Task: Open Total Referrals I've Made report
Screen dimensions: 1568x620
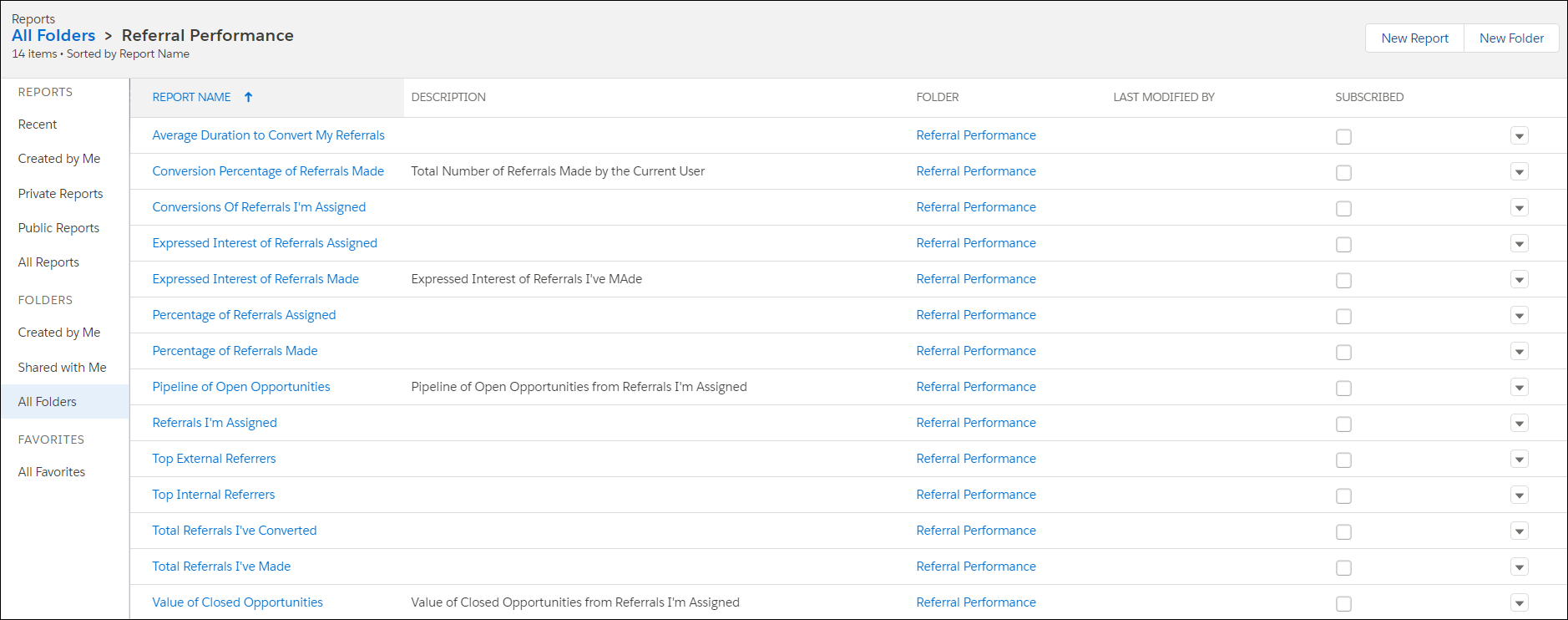Action: [x=221, y=567]
